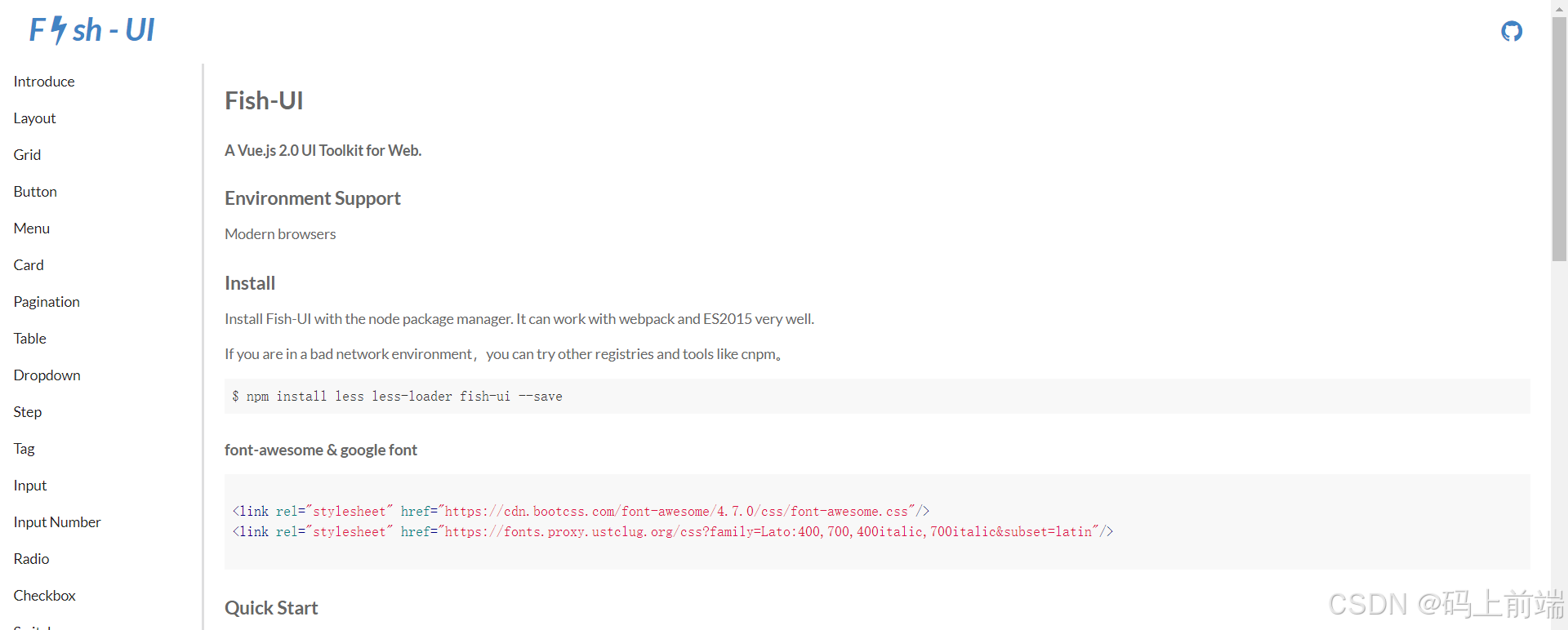Click the npm install command block

877,396
